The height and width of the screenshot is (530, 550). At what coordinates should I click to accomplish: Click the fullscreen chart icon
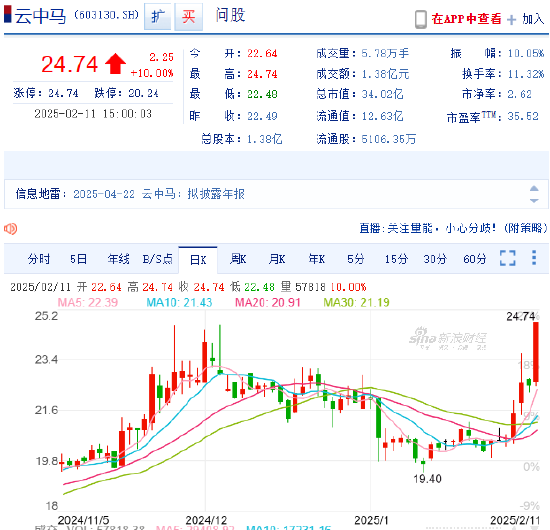pos(508,258)
